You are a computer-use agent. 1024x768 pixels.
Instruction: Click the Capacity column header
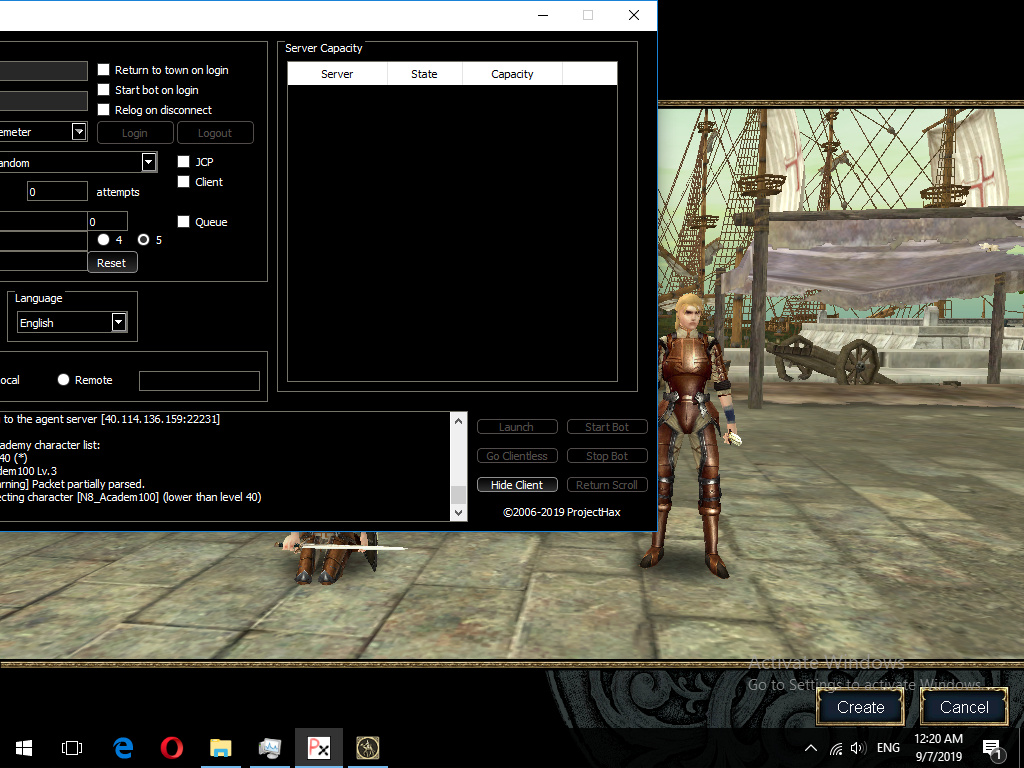click(512, 74)
